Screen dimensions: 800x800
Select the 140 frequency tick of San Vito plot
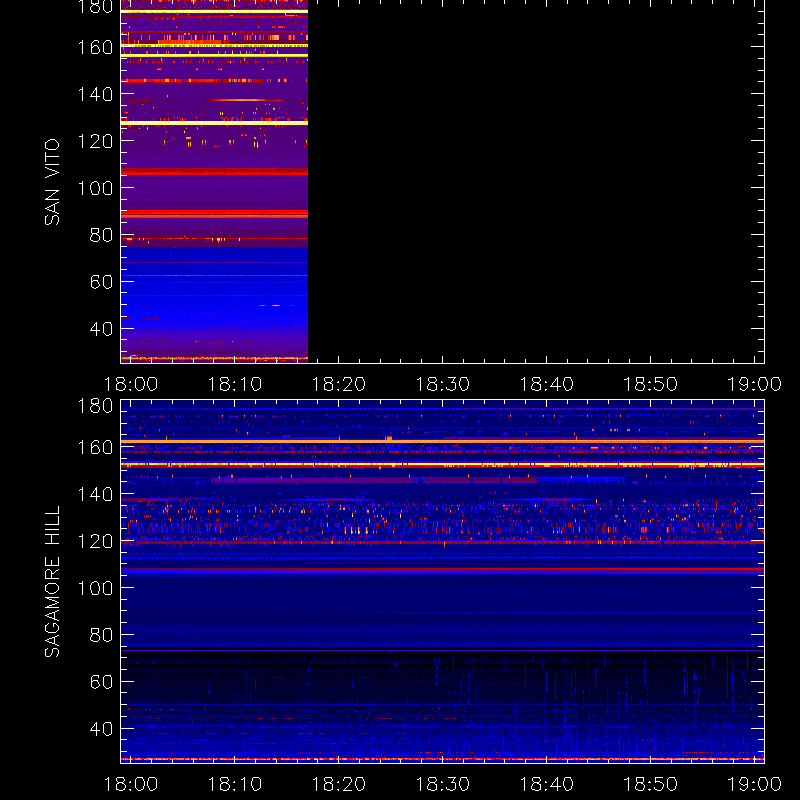(95, 94)
